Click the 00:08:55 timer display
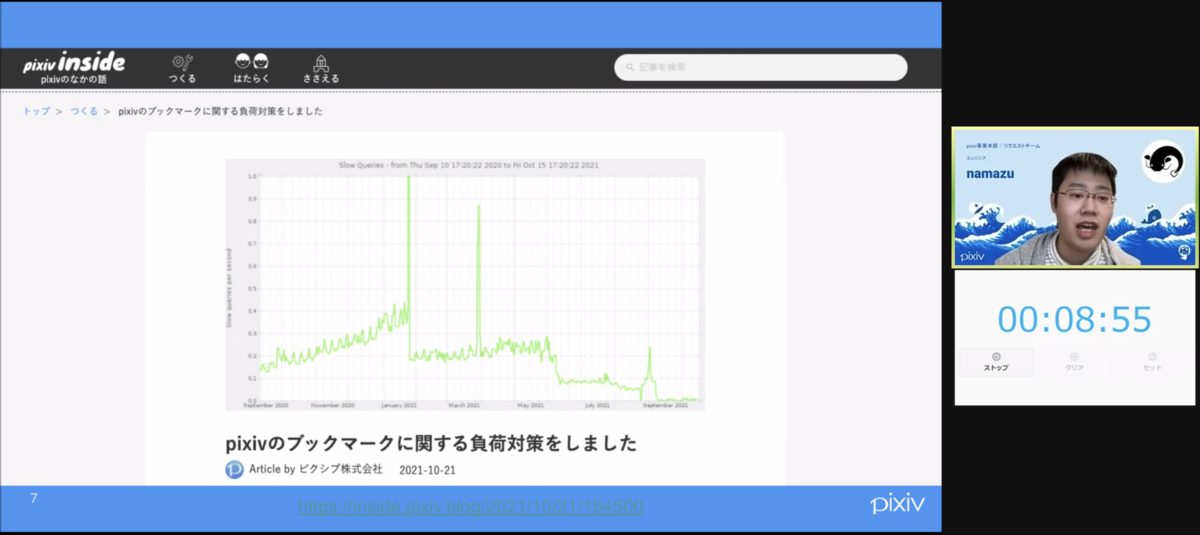 click(1075, 319)
